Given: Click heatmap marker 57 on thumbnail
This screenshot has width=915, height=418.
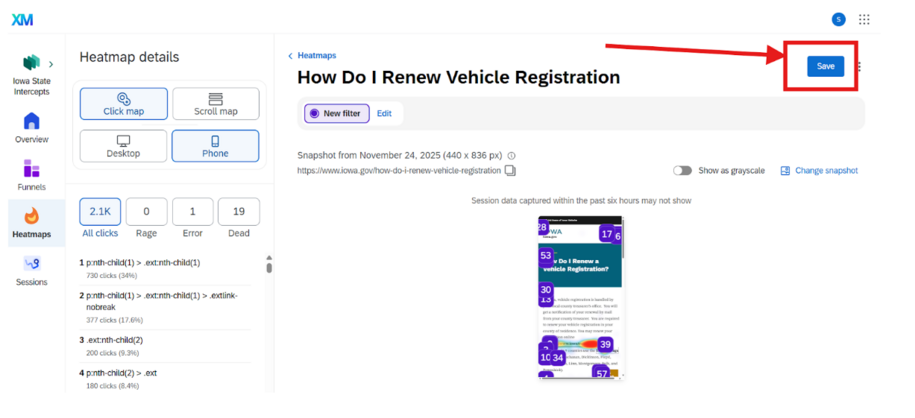Looking at the screenshot, I should point(601,372).
